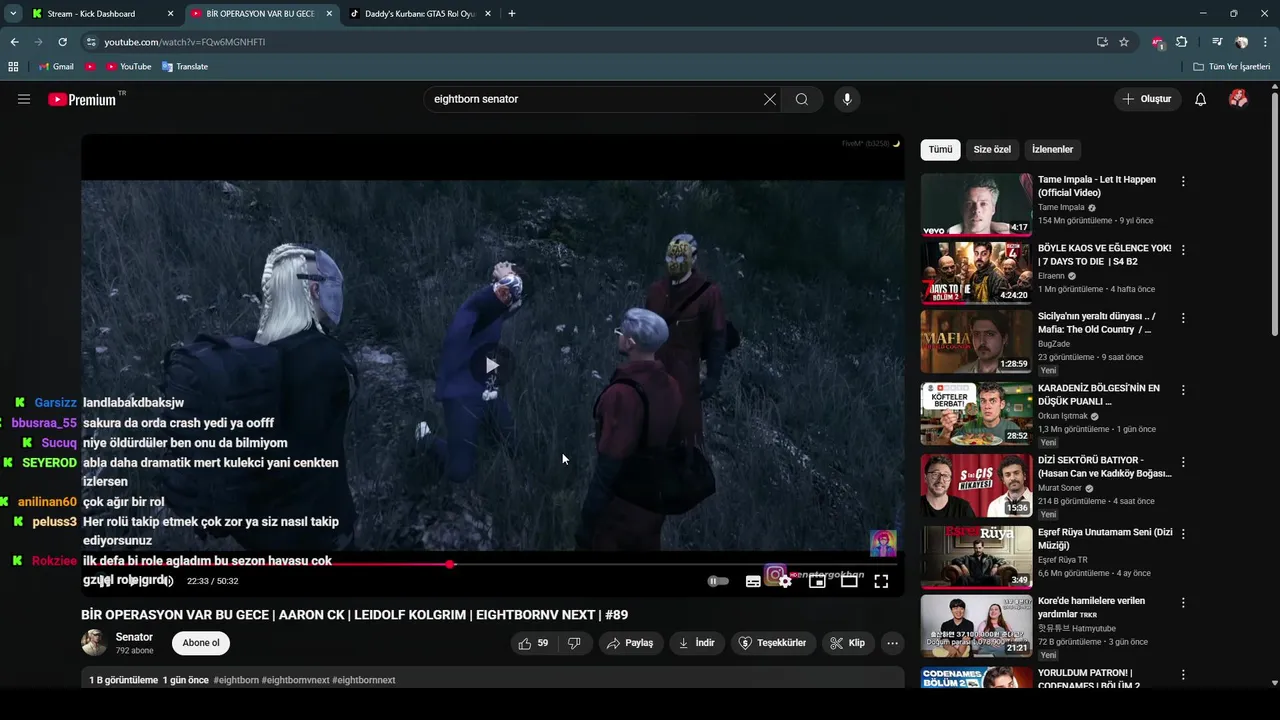Start voice search with microphone icon
This screenshot has height=720, width=1280.
(x=847, y=99)
